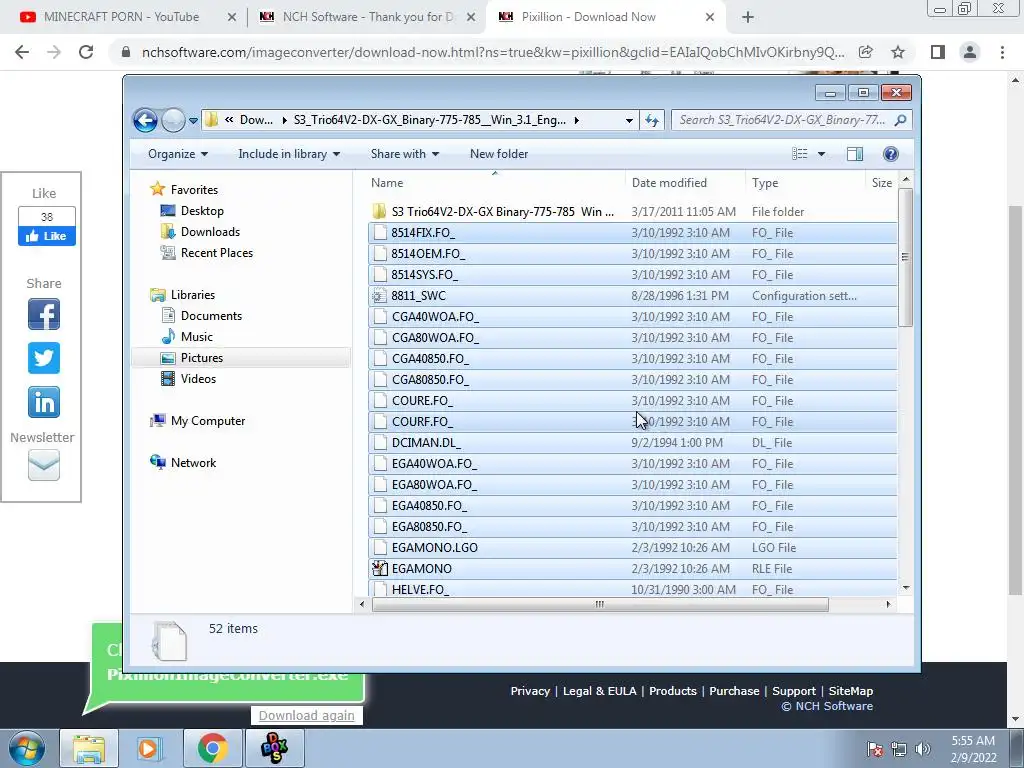Screen dimensions: 1024x768
Task: Click the Download again link
Action: pos(306,715)
